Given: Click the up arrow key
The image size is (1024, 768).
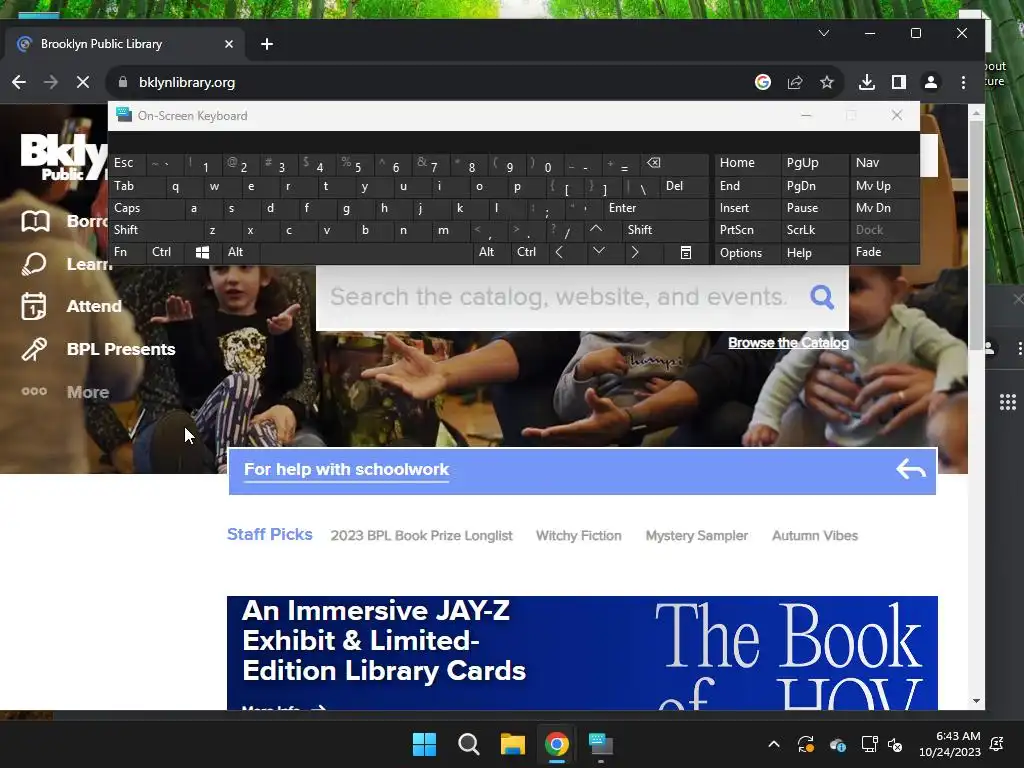Looking at the screenshot, I should point(596,229).
